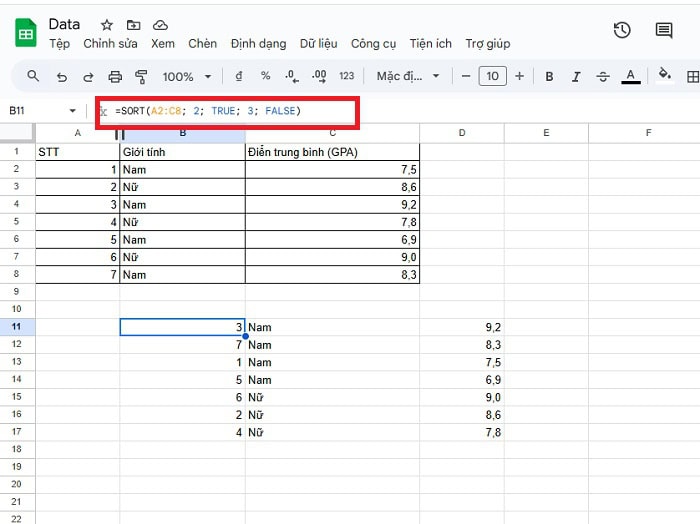Decrease font size with minus button
700x524 pixels.
(465, 76)
